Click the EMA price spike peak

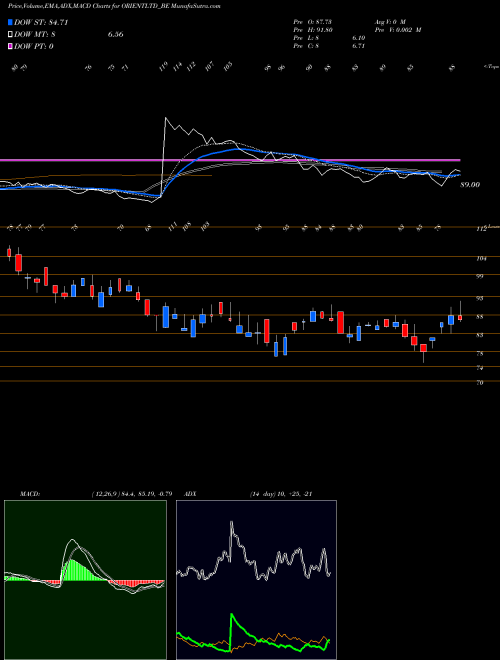(x=165, y=118)
